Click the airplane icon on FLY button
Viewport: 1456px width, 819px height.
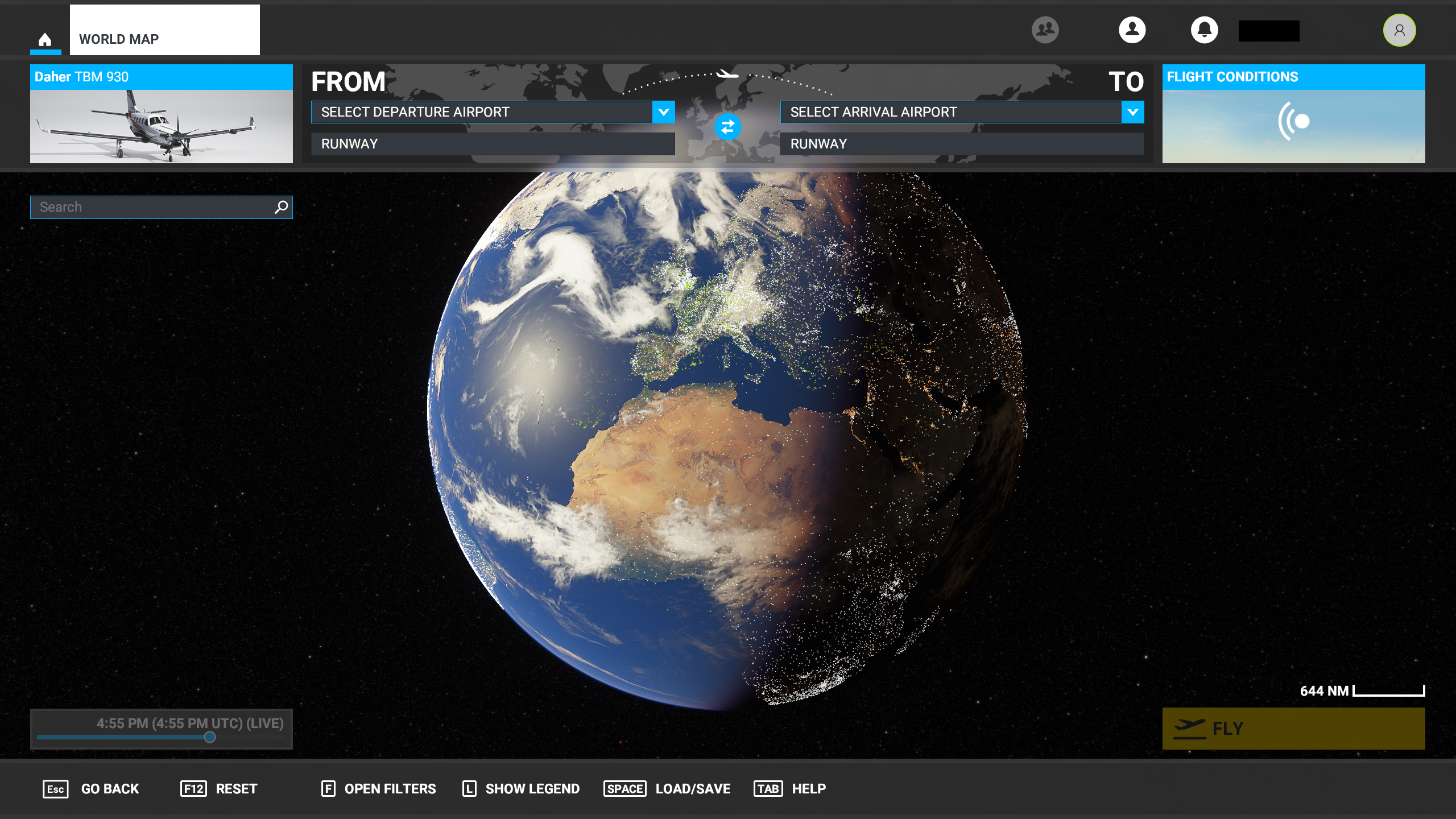point(1189,729)
